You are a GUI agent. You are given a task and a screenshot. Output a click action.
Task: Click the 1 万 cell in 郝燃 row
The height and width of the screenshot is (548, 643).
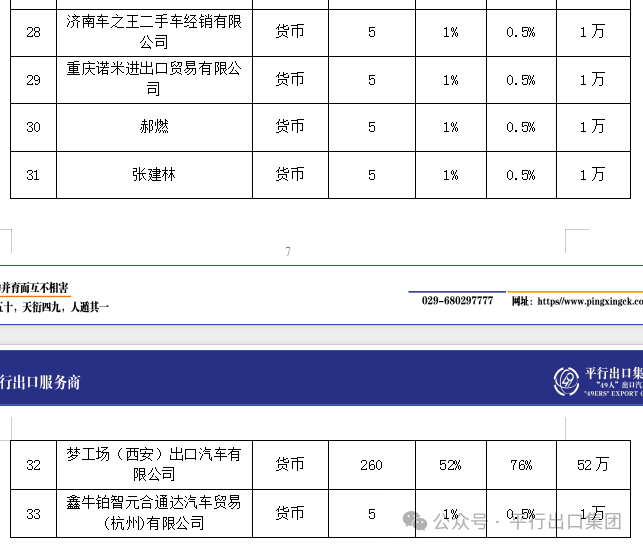point(593,127)
